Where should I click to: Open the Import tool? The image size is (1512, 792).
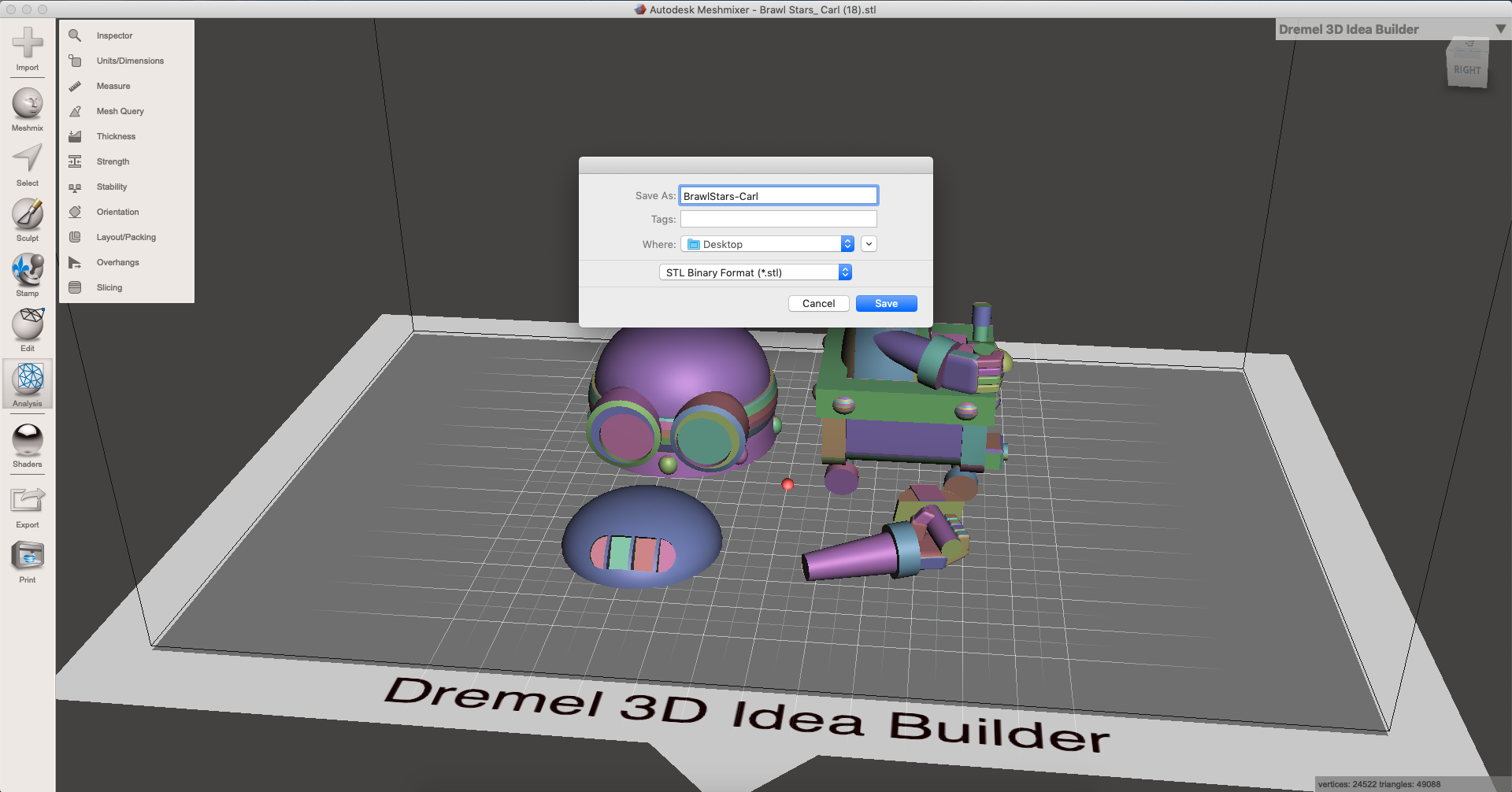(x=28, y=48)
